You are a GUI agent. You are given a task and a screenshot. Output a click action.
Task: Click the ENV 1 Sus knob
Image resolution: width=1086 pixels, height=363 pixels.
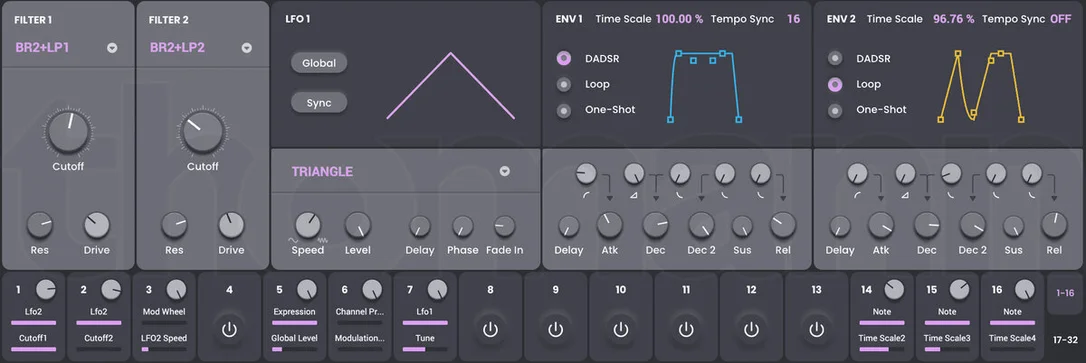point(742,227)
